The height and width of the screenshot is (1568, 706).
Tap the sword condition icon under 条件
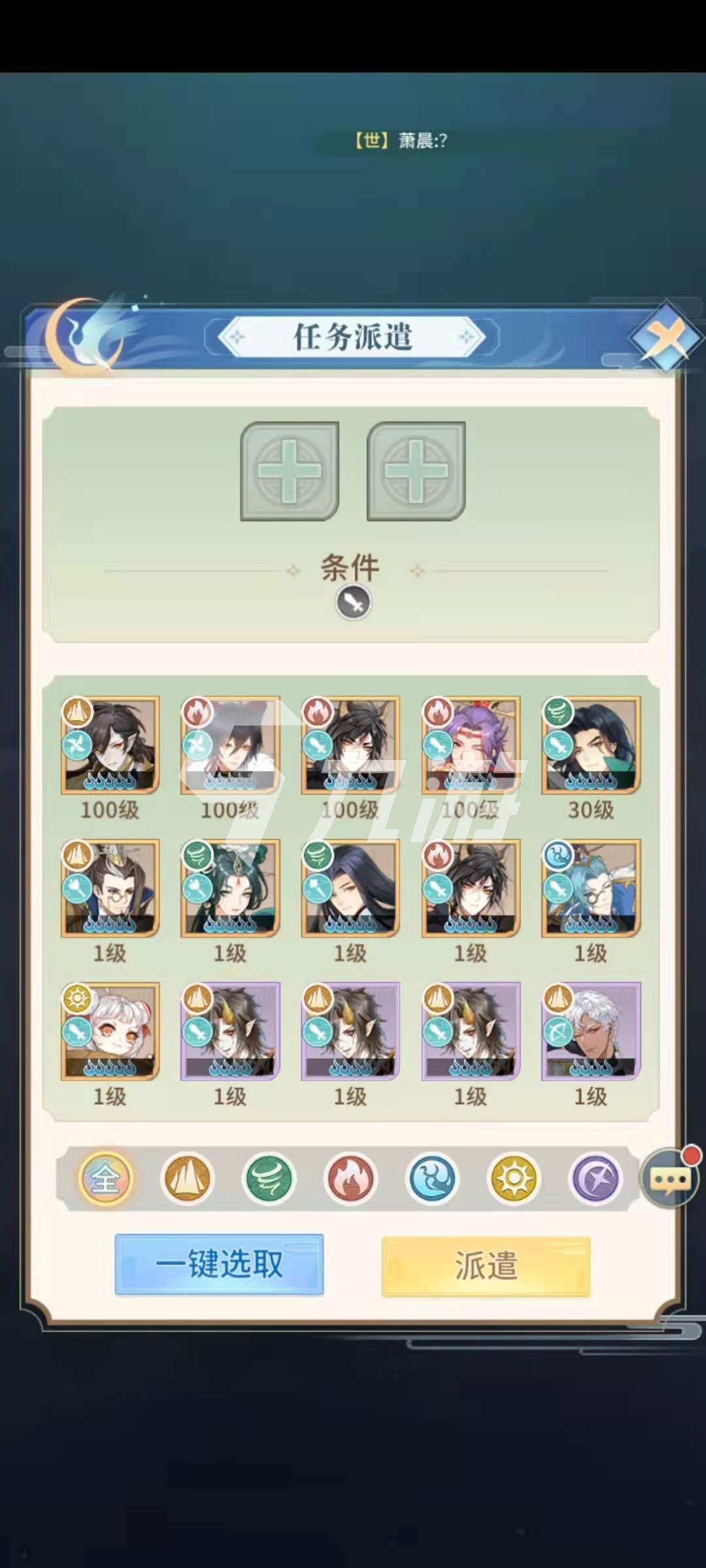(x=354, y=602)
